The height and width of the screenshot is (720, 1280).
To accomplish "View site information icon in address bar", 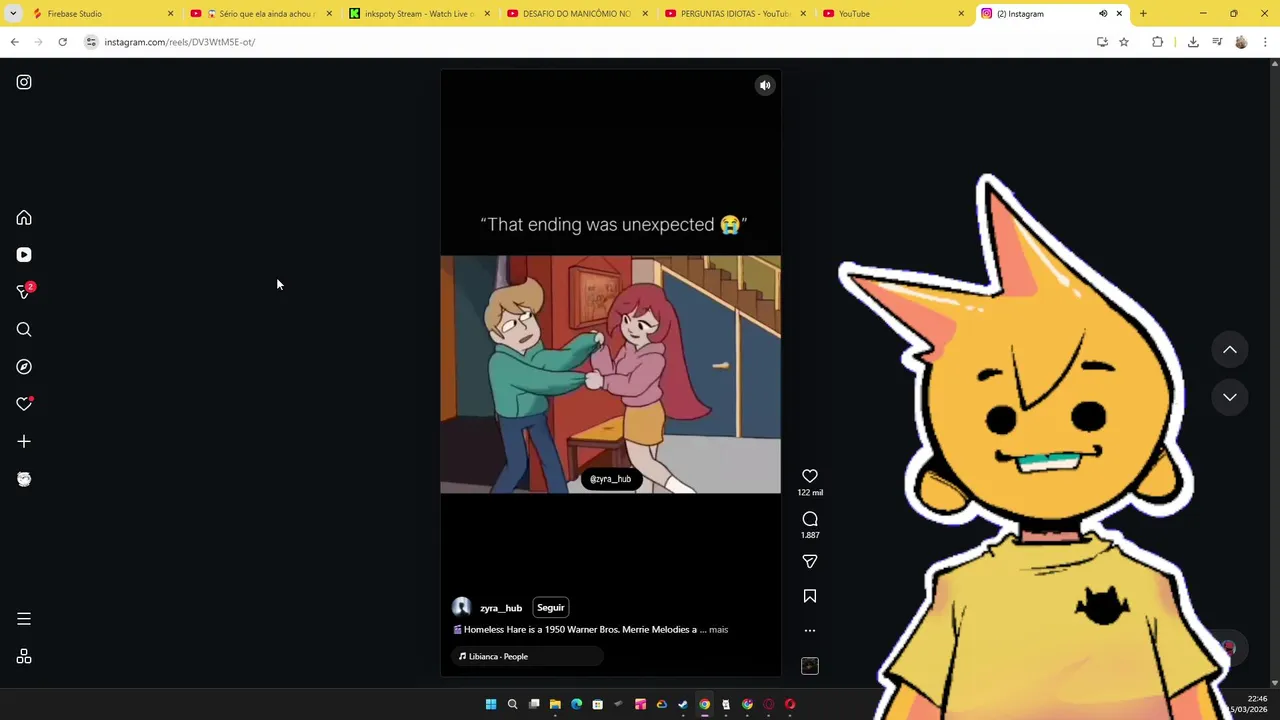I will coord(91,42).
